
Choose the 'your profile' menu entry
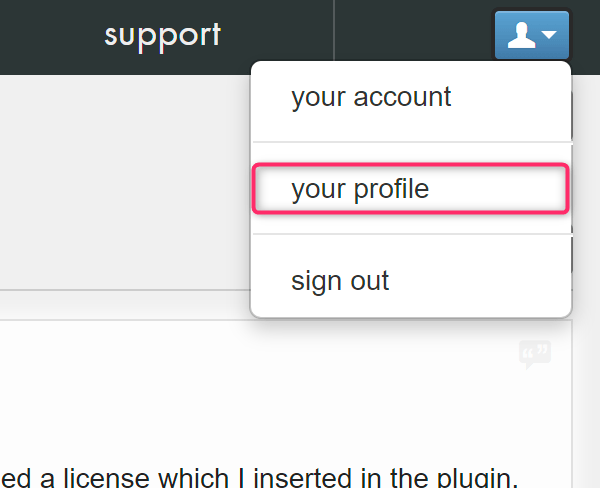(x=411, y=188)
